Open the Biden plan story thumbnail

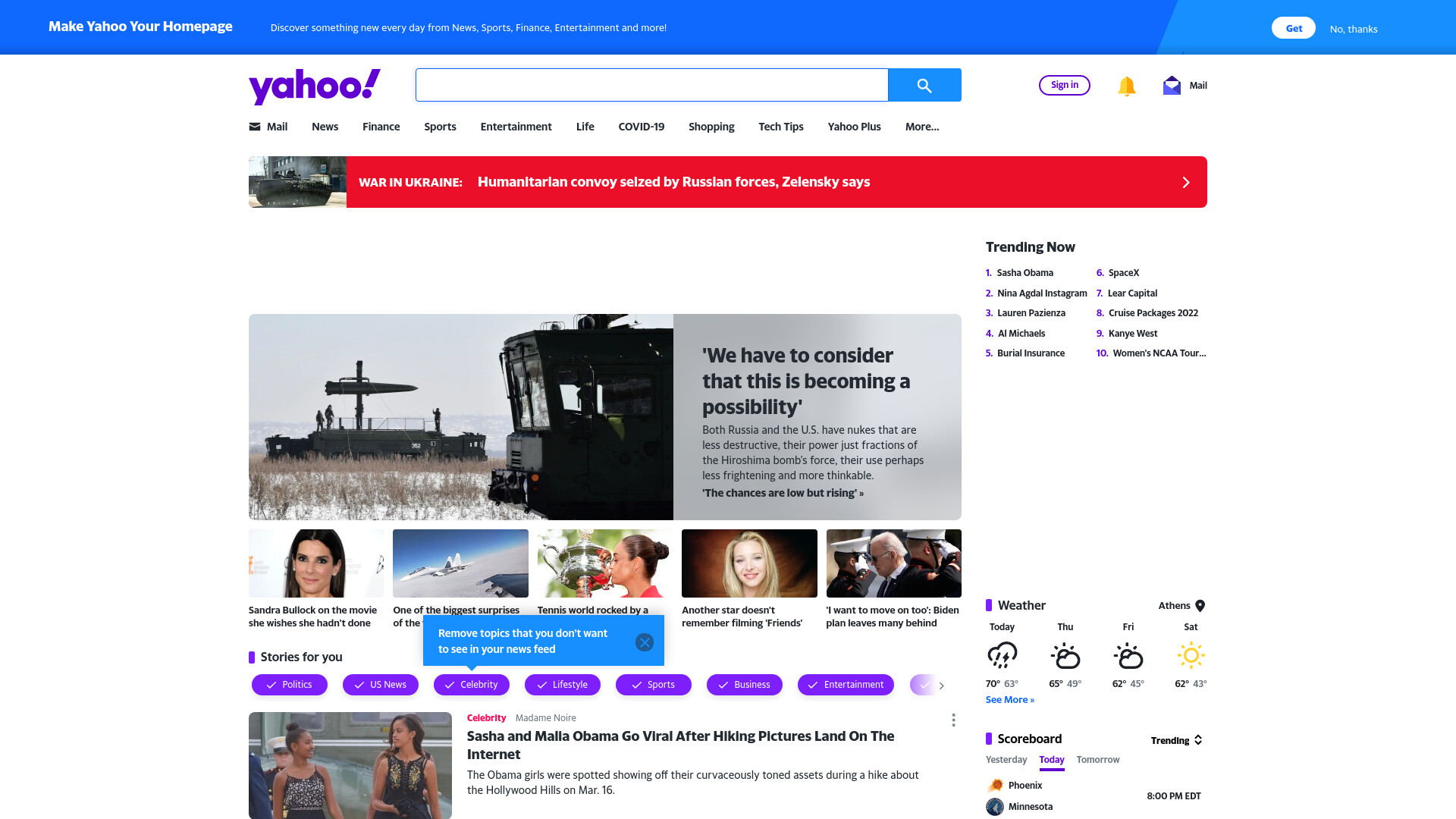point(893,563)
